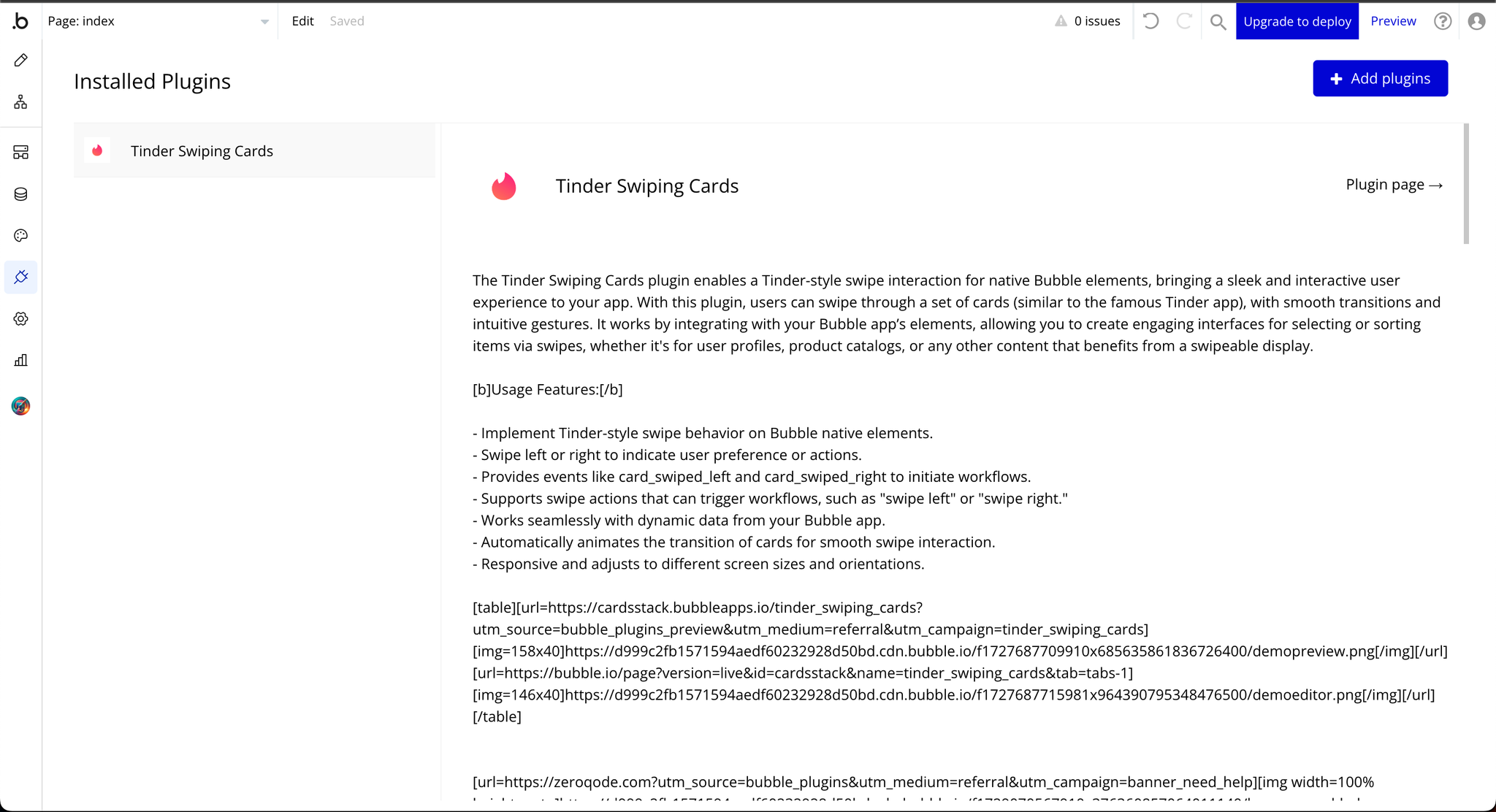
Task: Click the line 'Swipe left or right to indicate'
Action: tap(667, 455)
